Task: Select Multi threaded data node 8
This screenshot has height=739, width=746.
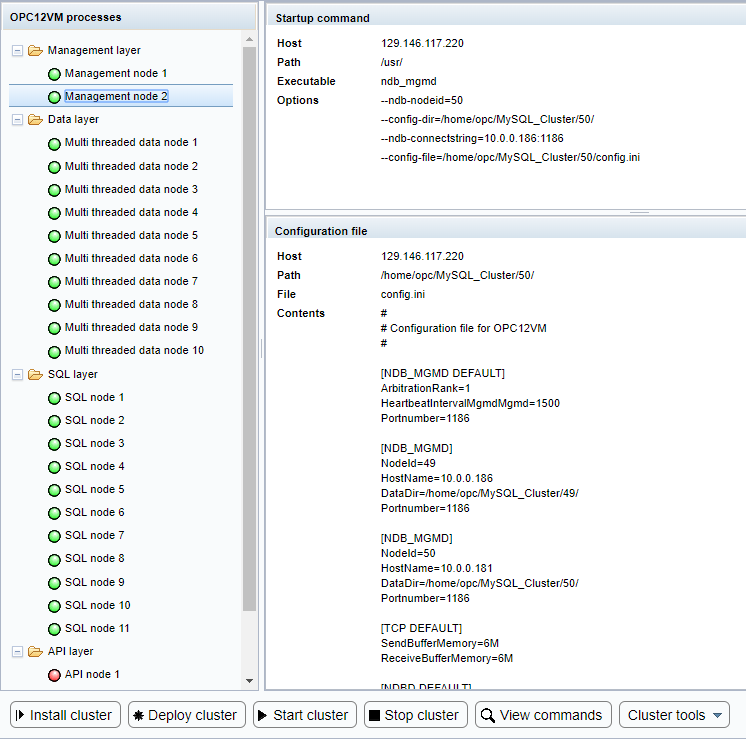Action: point(131,304)
